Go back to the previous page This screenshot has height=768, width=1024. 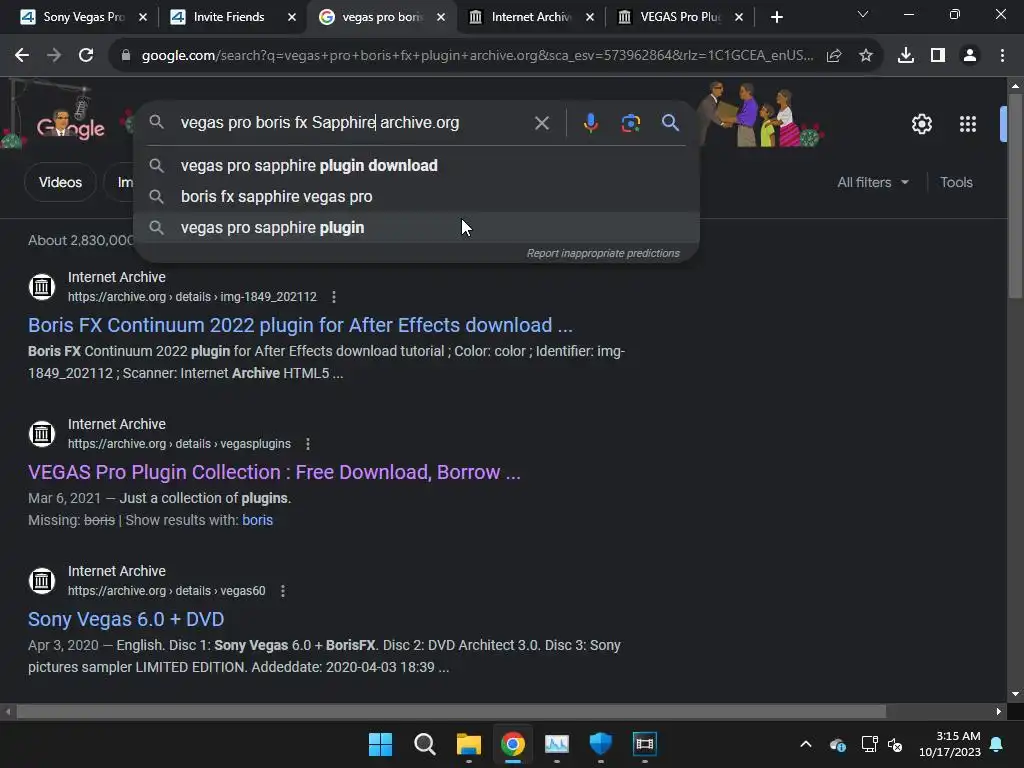tap(22, 56)
